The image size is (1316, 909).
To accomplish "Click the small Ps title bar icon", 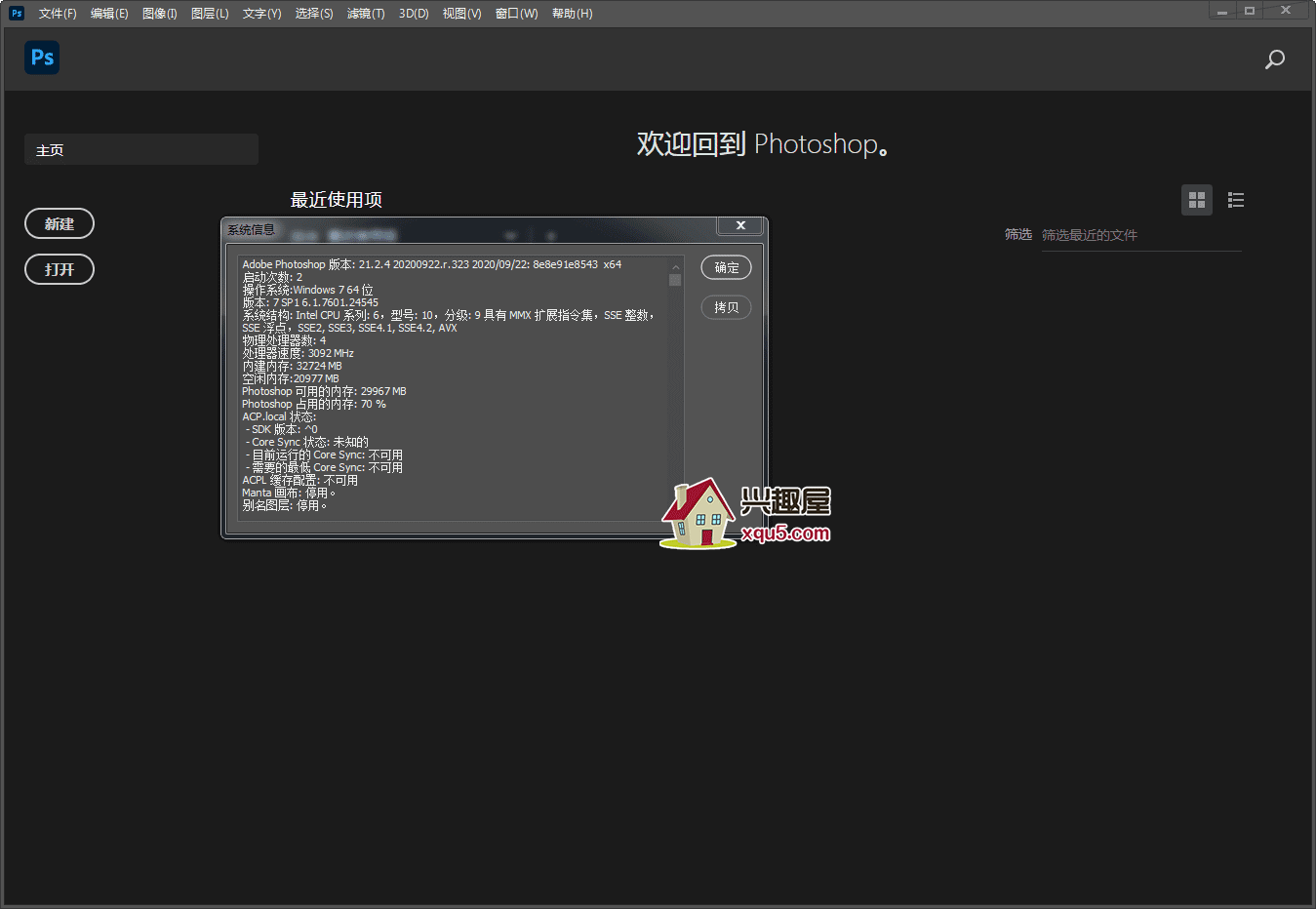I will tap(17, 13).
